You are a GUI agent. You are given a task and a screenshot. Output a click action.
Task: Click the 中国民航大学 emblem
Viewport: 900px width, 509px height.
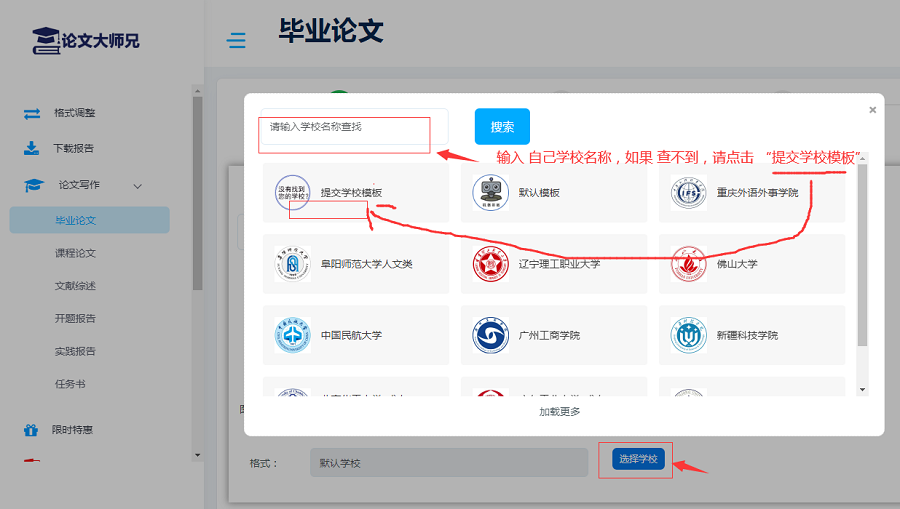[x=292, y=335]
